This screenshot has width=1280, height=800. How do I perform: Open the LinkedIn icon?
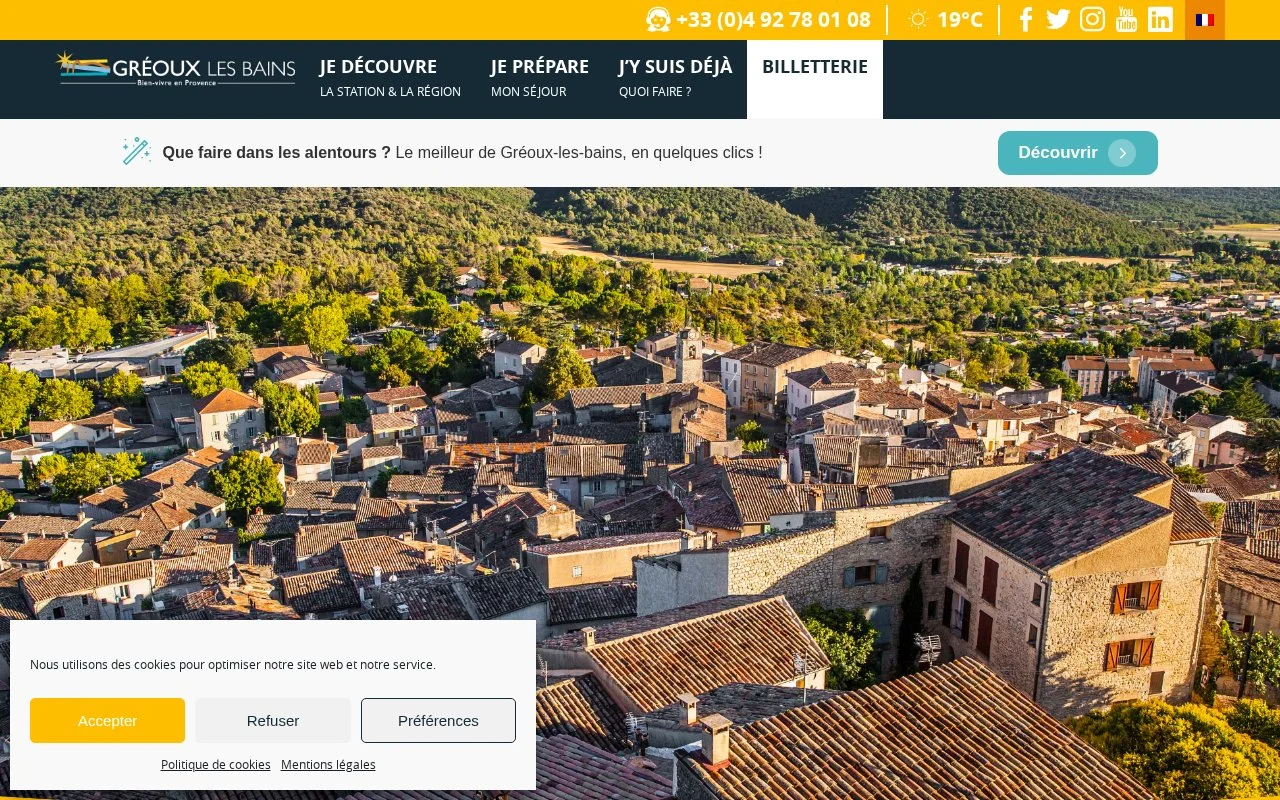click(1160, 20)
